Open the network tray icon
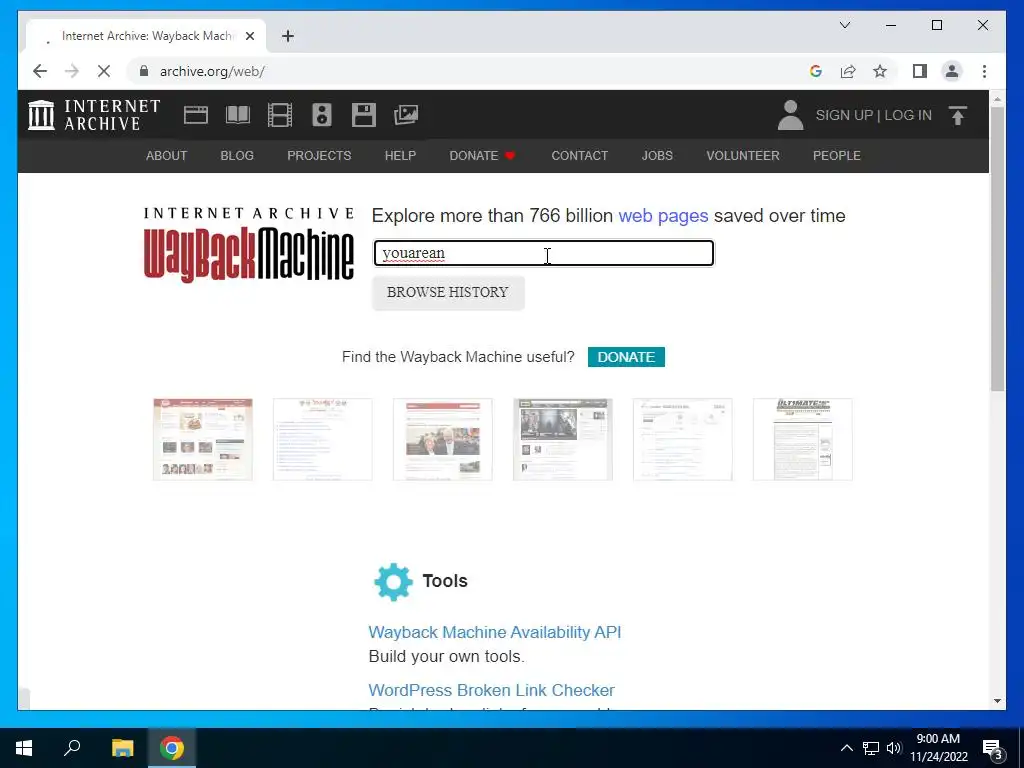 871,748
